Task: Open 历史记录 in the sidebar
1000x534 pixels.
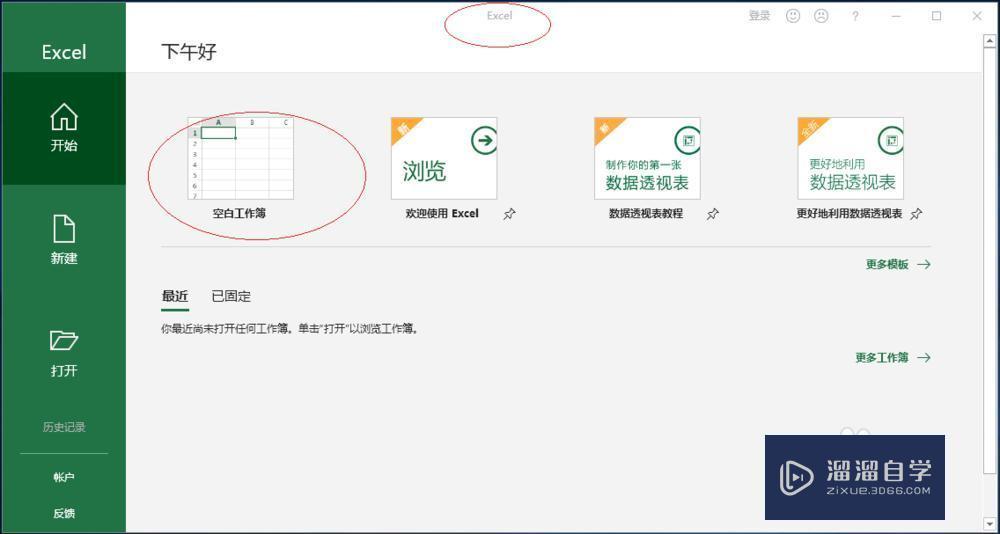Action: coord(64,427)
